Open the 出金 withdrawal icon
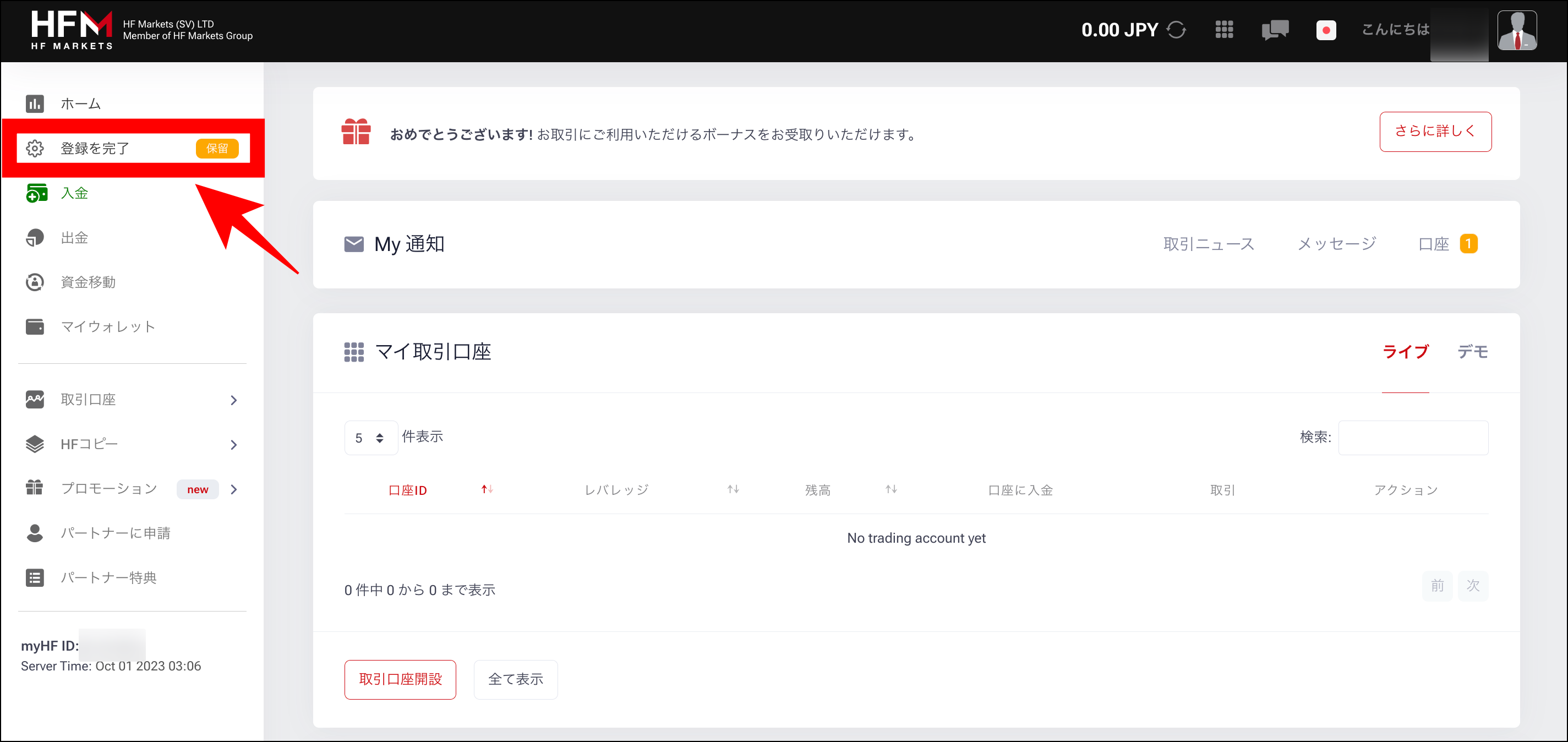The width and height of the screenshot is (1568, 742). (x=35, y=237)
